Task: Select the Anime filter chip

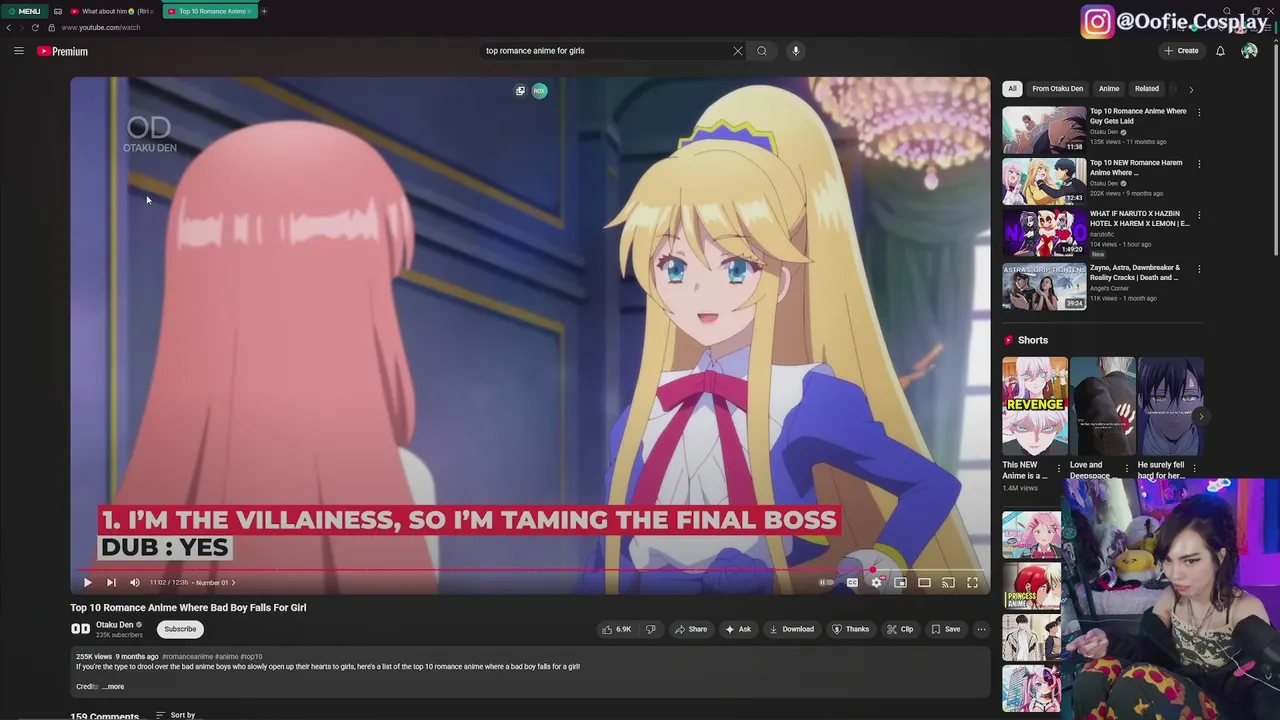Action: [1109, 89]
